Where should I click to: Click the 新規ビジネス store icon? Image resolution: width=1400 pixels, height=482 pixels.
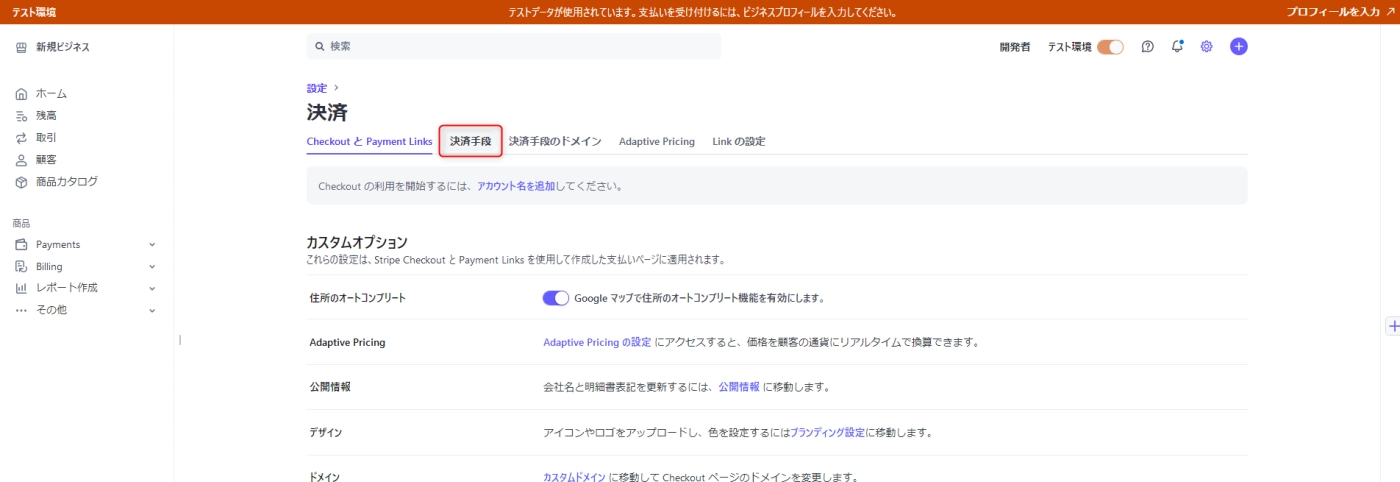tap(21, 47)
